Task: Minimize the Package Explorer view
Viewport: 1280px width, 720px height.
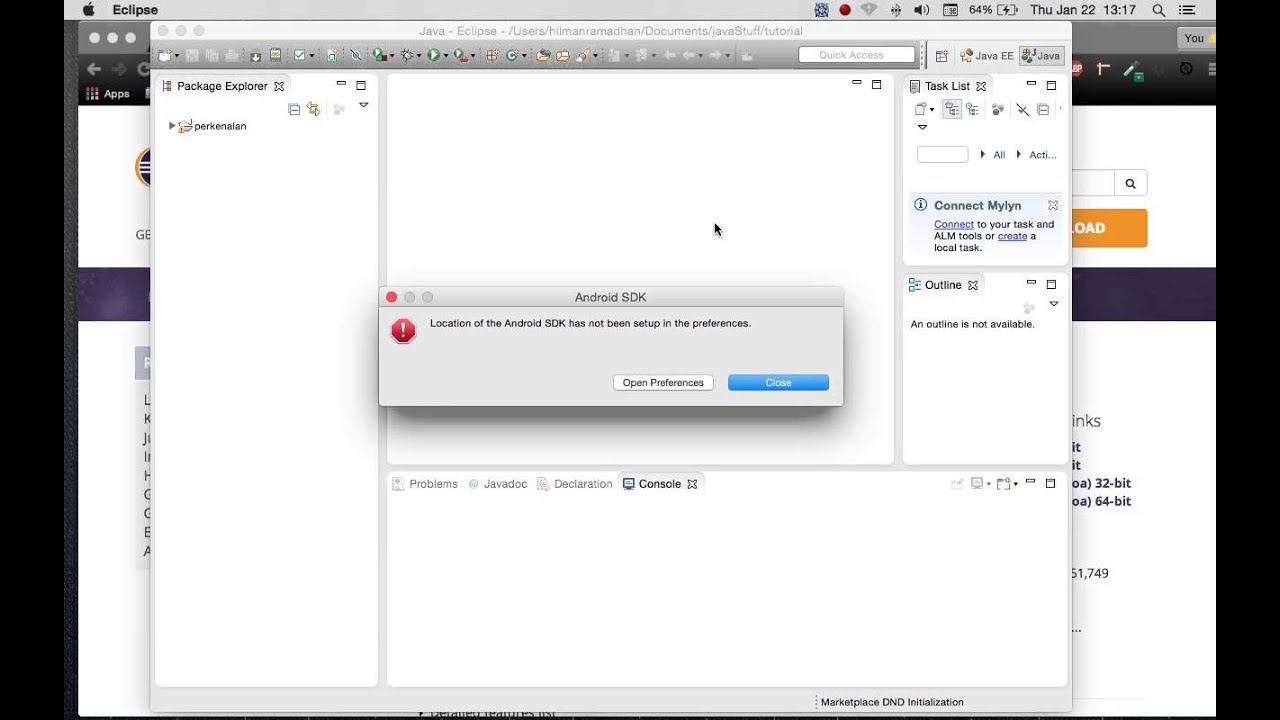Action: (341, 84)
